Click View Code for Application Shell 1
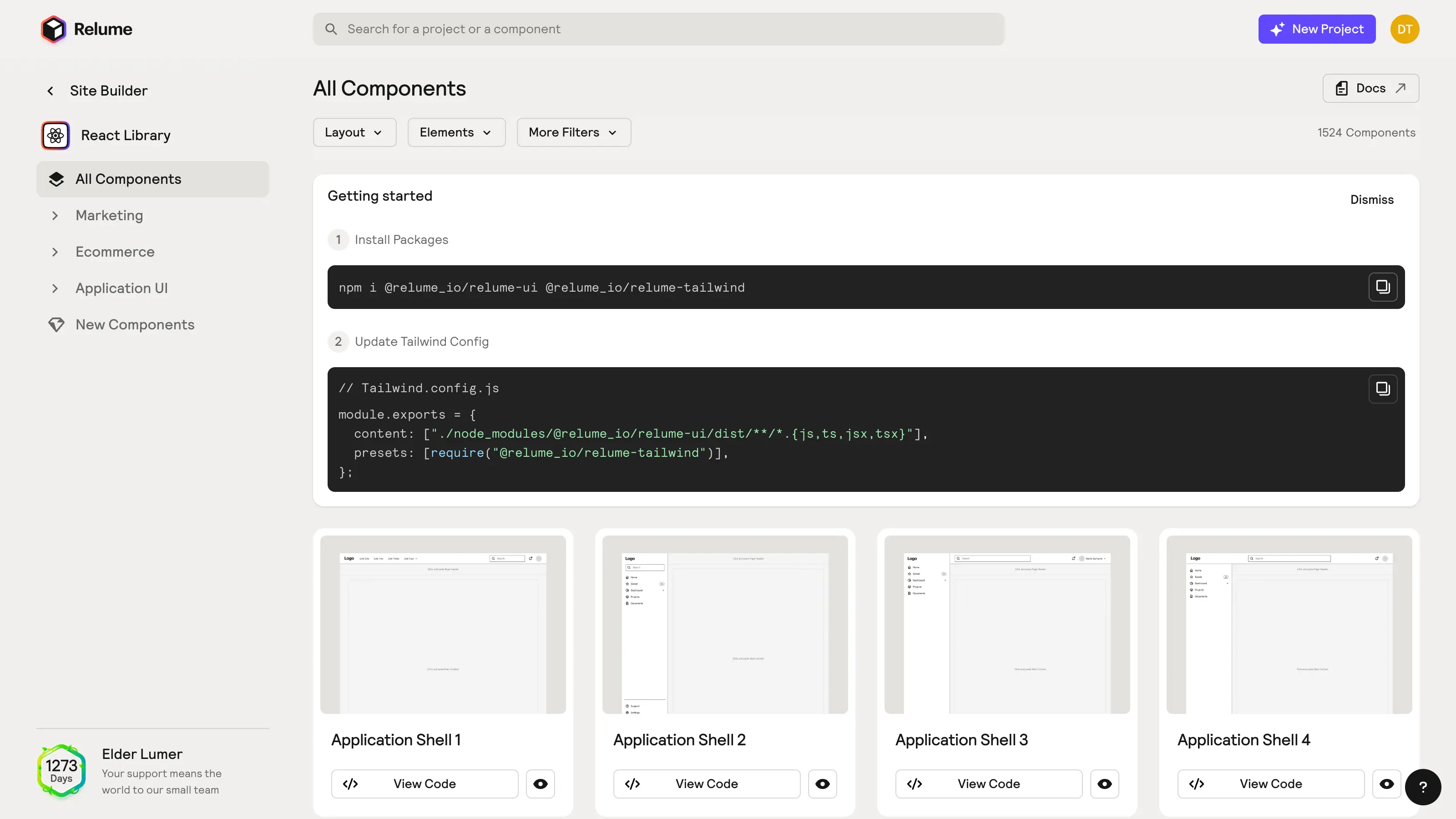The height and width of the screenshot is (819, 1456). tap(425, 784)
